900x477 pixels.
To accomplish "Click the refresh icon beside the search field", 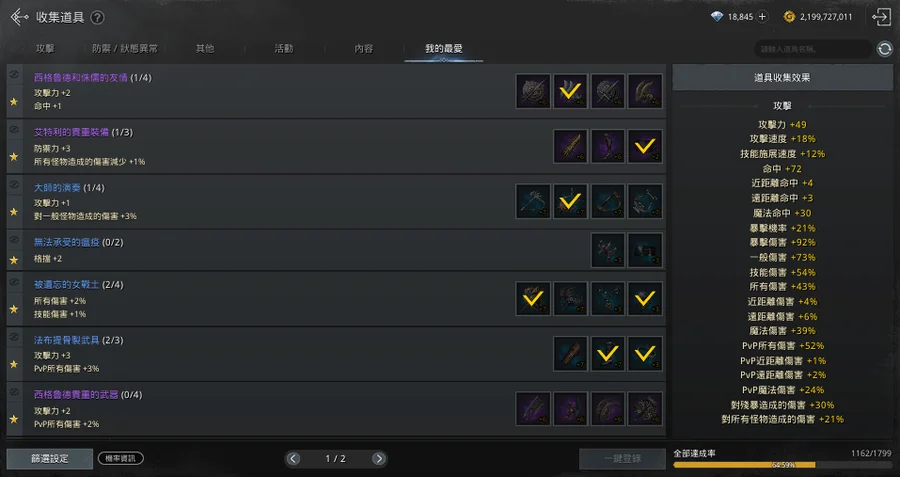I will tap(885, 49).
